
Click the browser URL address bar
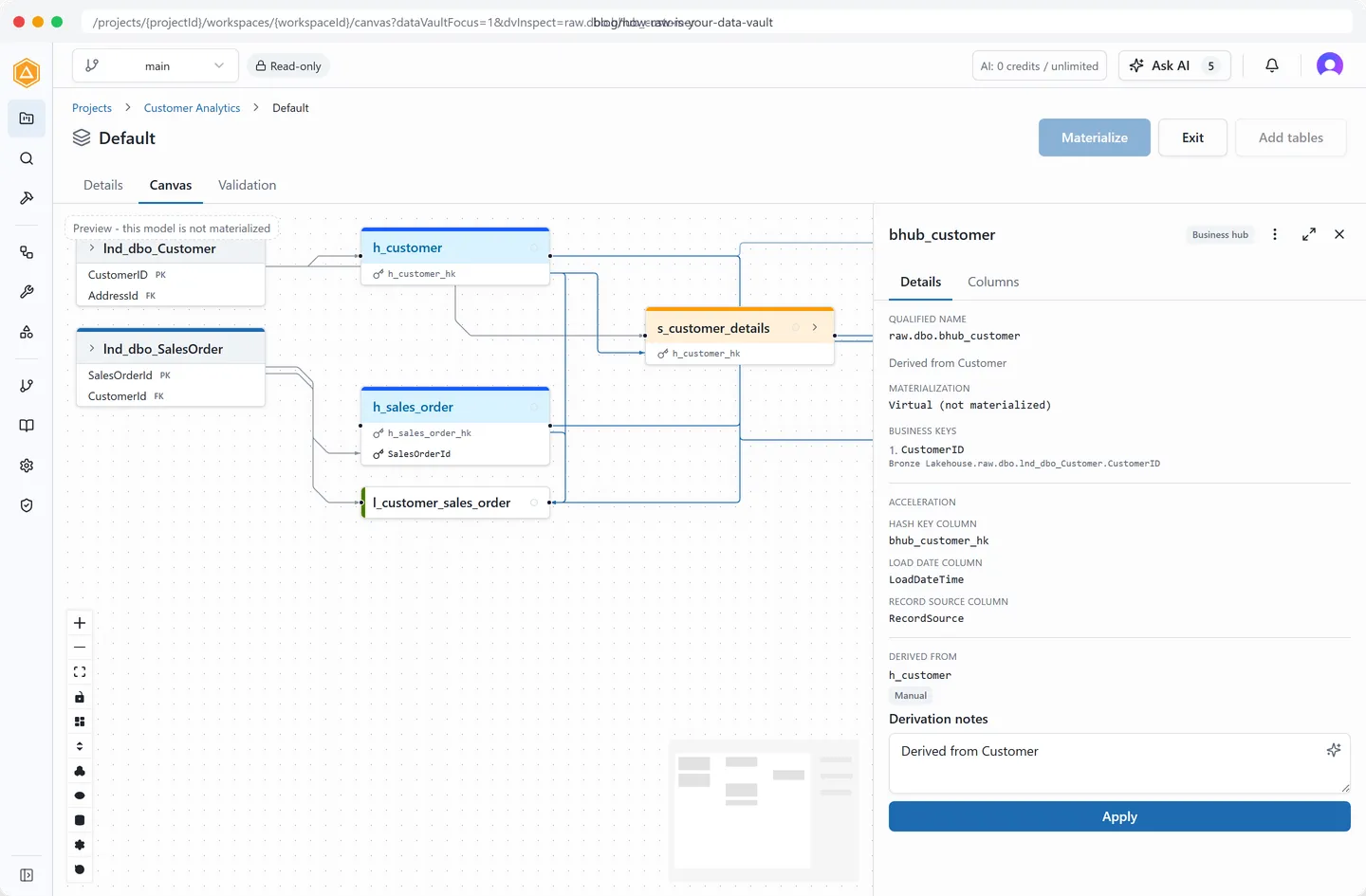(x=717, y=22)
